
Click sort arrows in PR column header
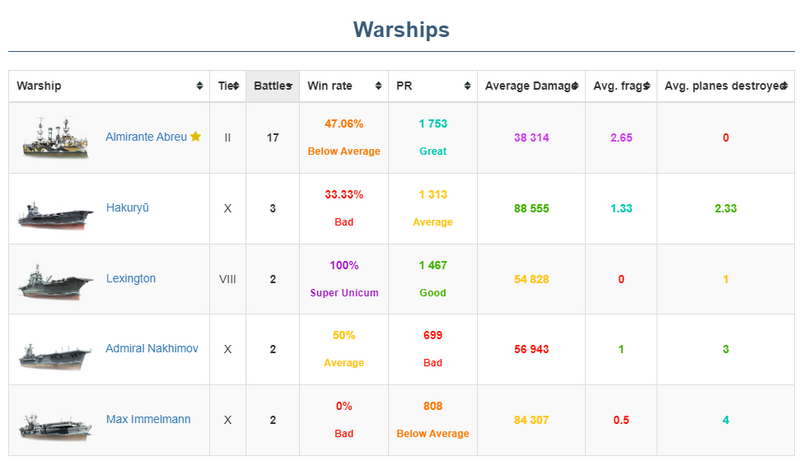[468, 86]
